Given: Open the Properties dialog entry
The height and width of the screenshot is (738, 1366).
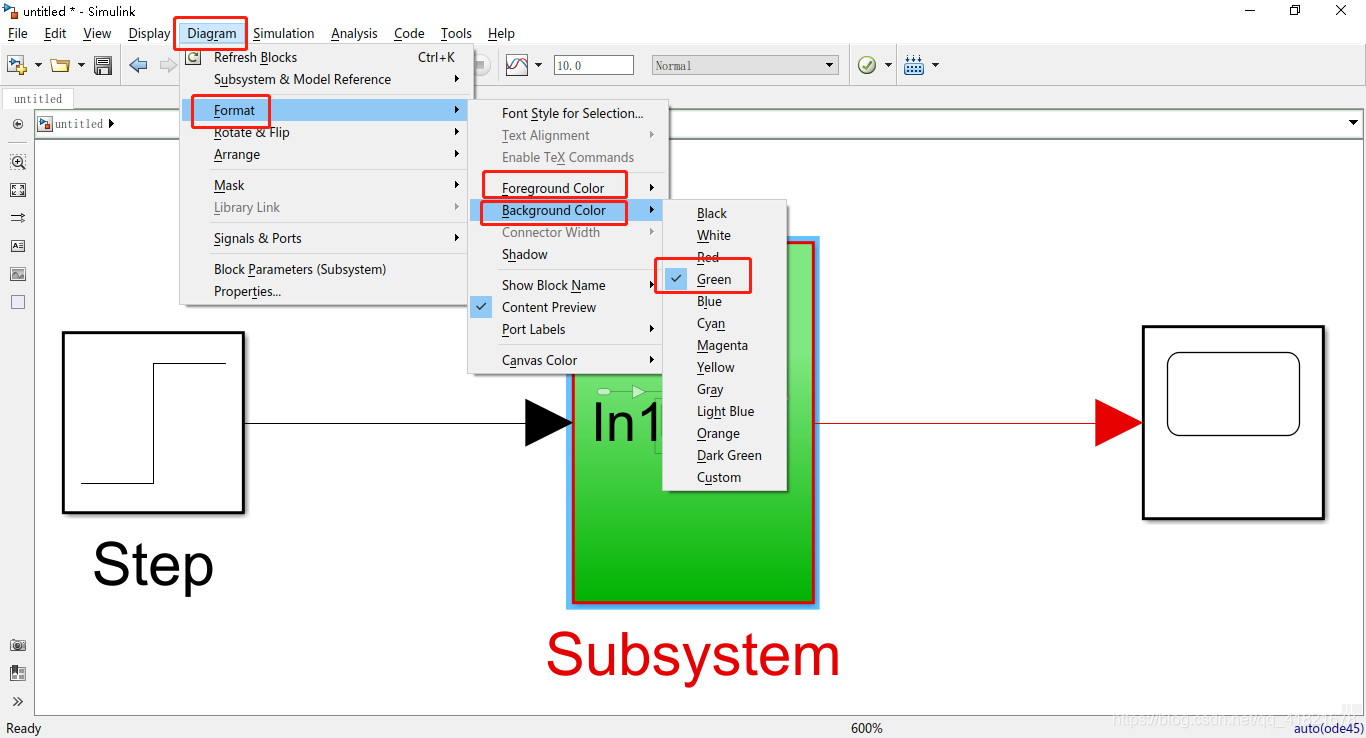Looking at the screenshot, I should [x=248, y=291].
